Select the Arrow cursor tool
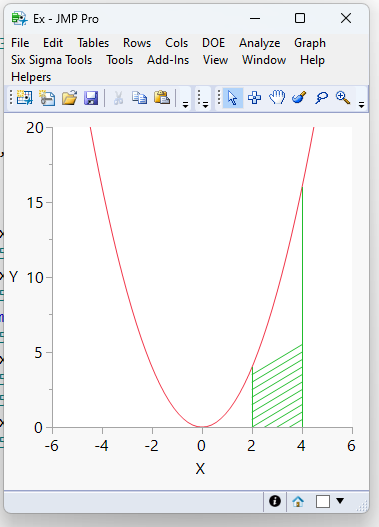Image resolution: width=379 pixels, height=527 pixels. 233,98
